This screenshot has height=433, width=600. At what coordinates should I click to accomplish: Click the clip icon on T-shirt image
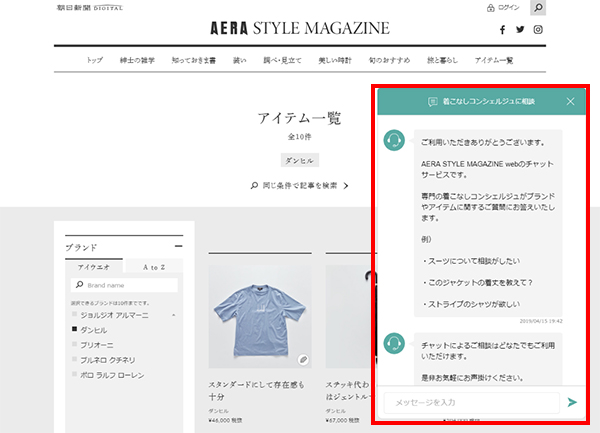[303, 360]
